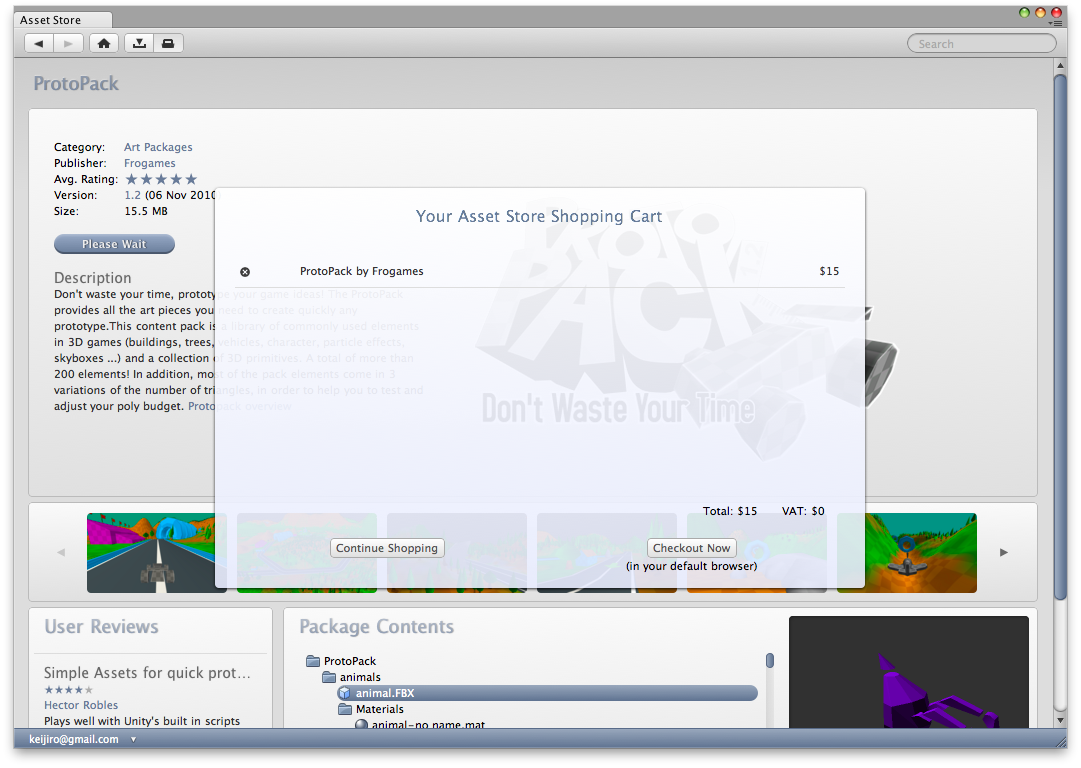Click the page scroll-down arrow
Viewport: 1081px width, 768px height.
tap(1060, 720)
